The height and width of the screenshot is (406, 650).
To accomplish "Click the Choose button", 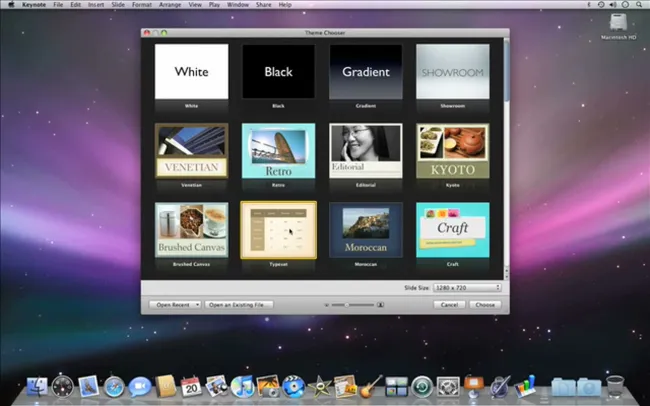I will [485, 305].
